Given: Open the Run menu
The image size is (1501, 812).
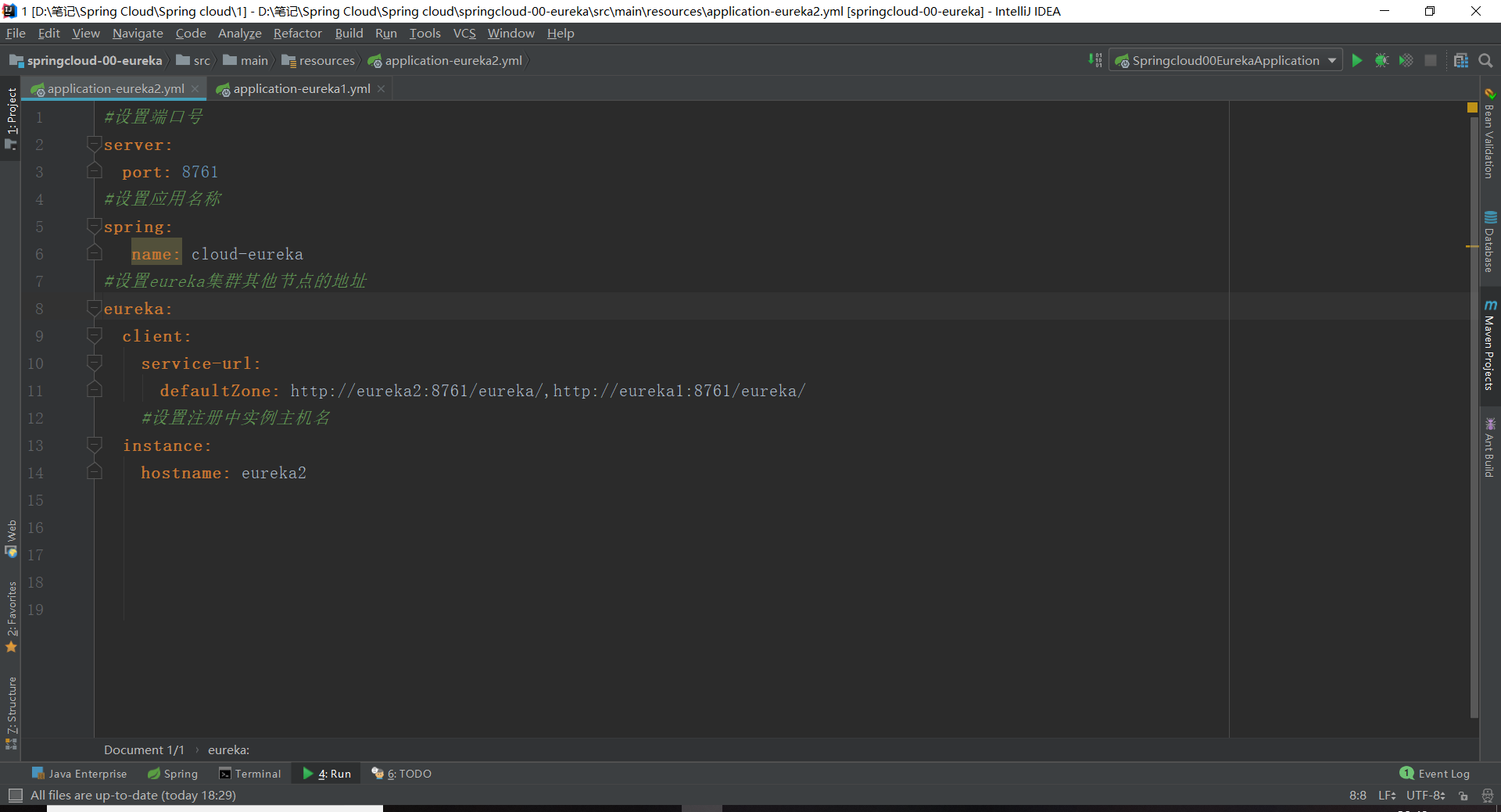Looking at the screenshot, I should [x=386, y=33].
